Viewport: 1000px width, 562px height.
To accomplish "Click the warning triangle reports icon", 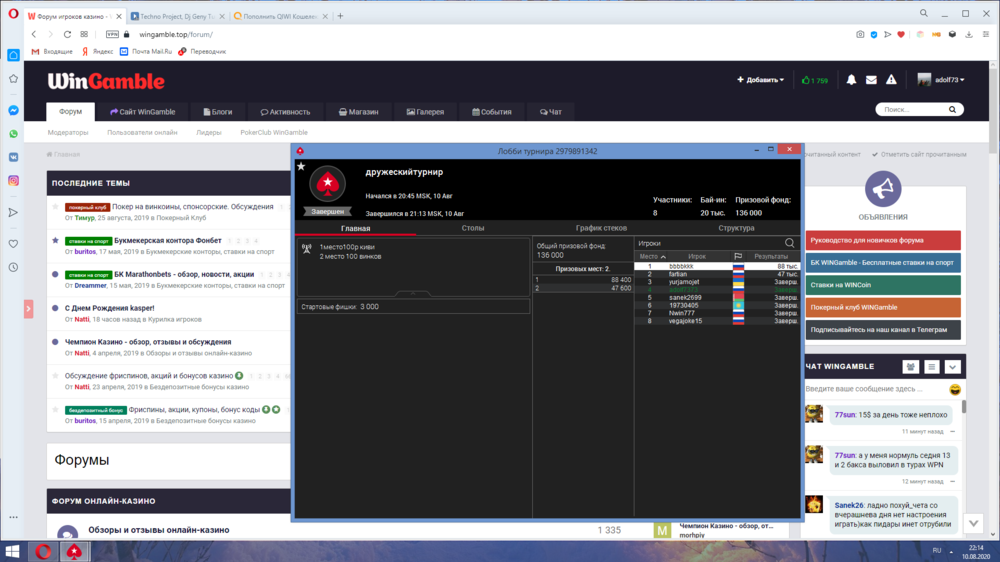I will click(892, 80).
